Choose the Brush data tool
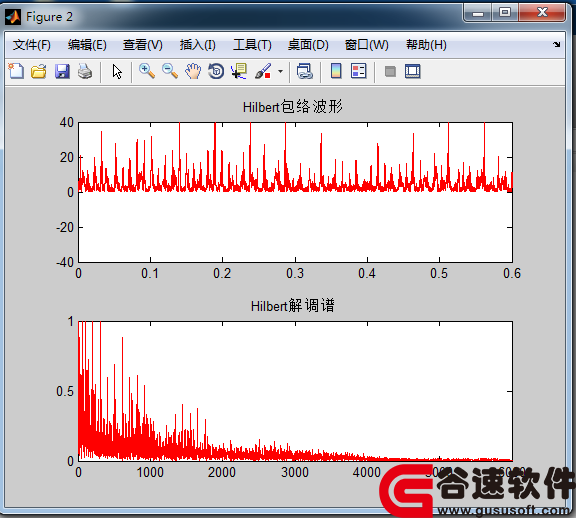 coord(263,71)
